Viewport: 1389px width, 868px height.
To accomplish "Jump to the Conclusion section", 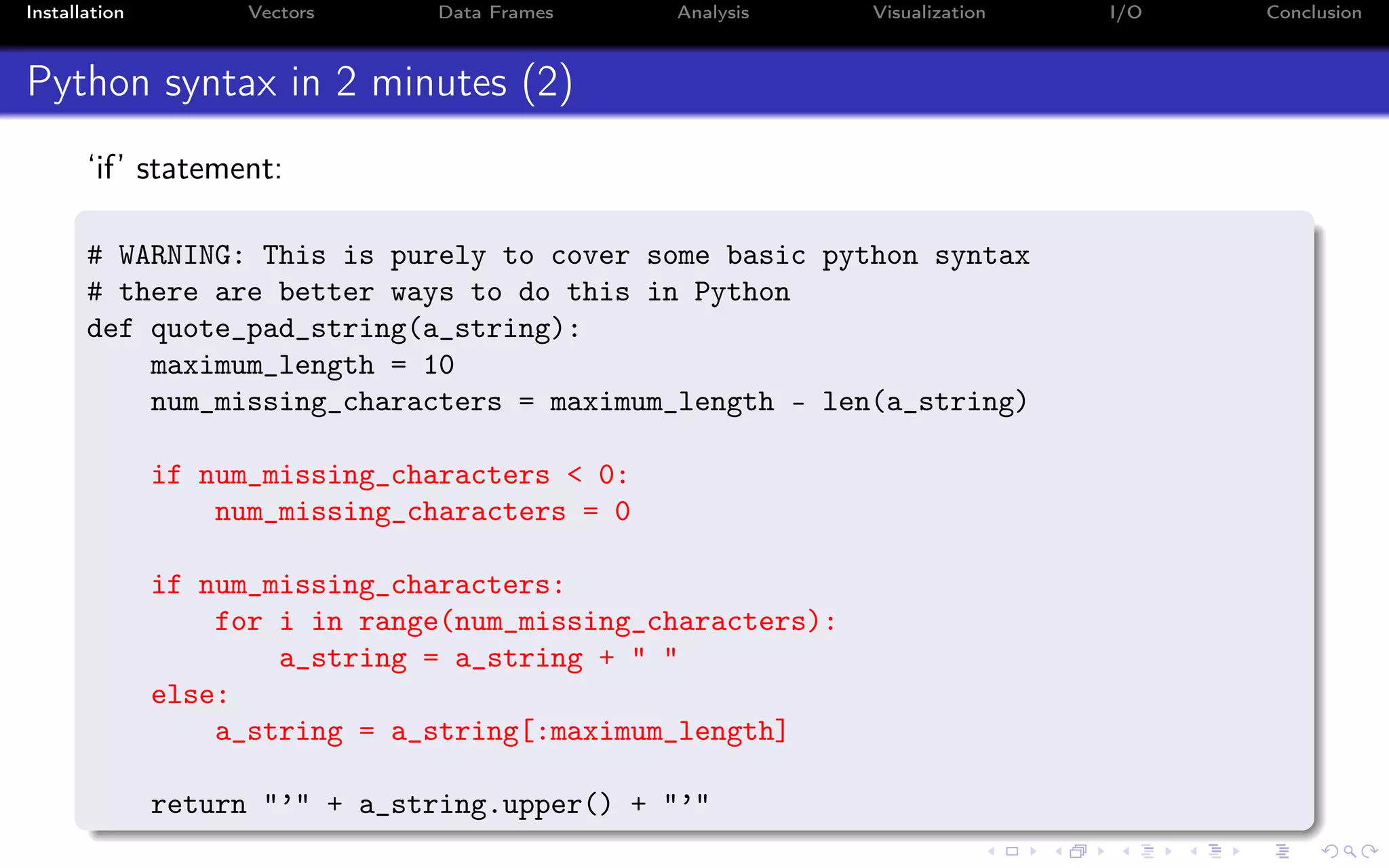I will (x=1314, y=12).
